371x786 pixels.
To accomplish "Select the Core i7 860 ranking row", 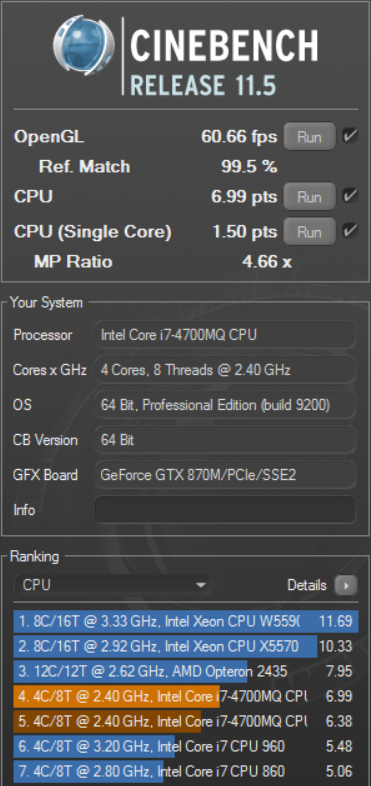I will 186,771.
